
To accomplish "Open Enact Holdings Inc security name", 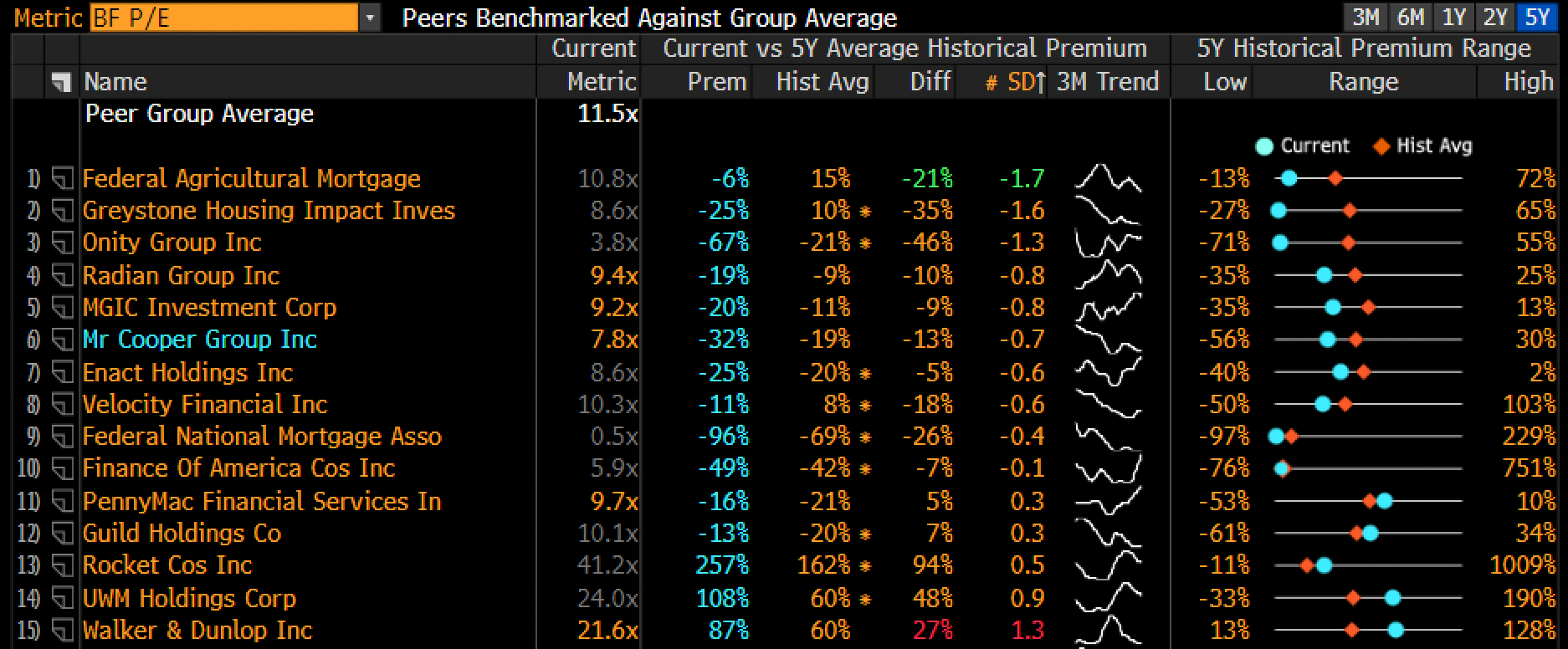I will tap(187, 372).
